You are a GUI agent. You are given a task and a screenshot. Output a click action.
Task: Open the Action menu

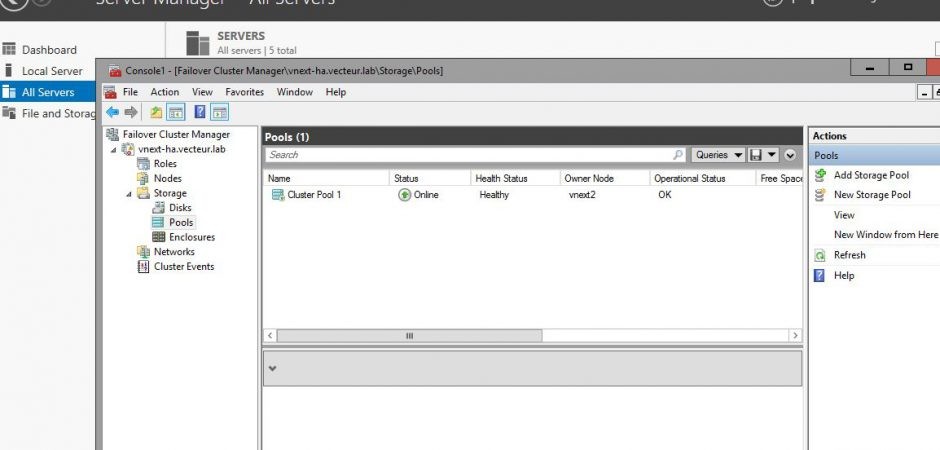pos(164,92)
